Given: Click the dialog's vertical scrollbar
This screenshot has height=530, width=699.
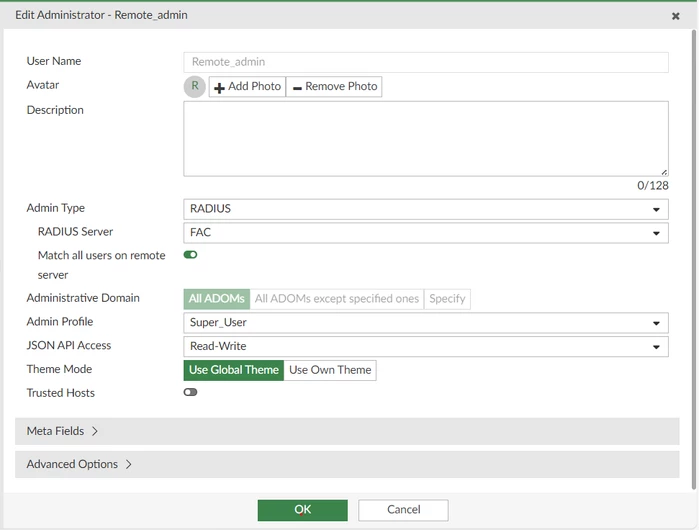Looking at the screenshot, I should (x=694, y=259).
